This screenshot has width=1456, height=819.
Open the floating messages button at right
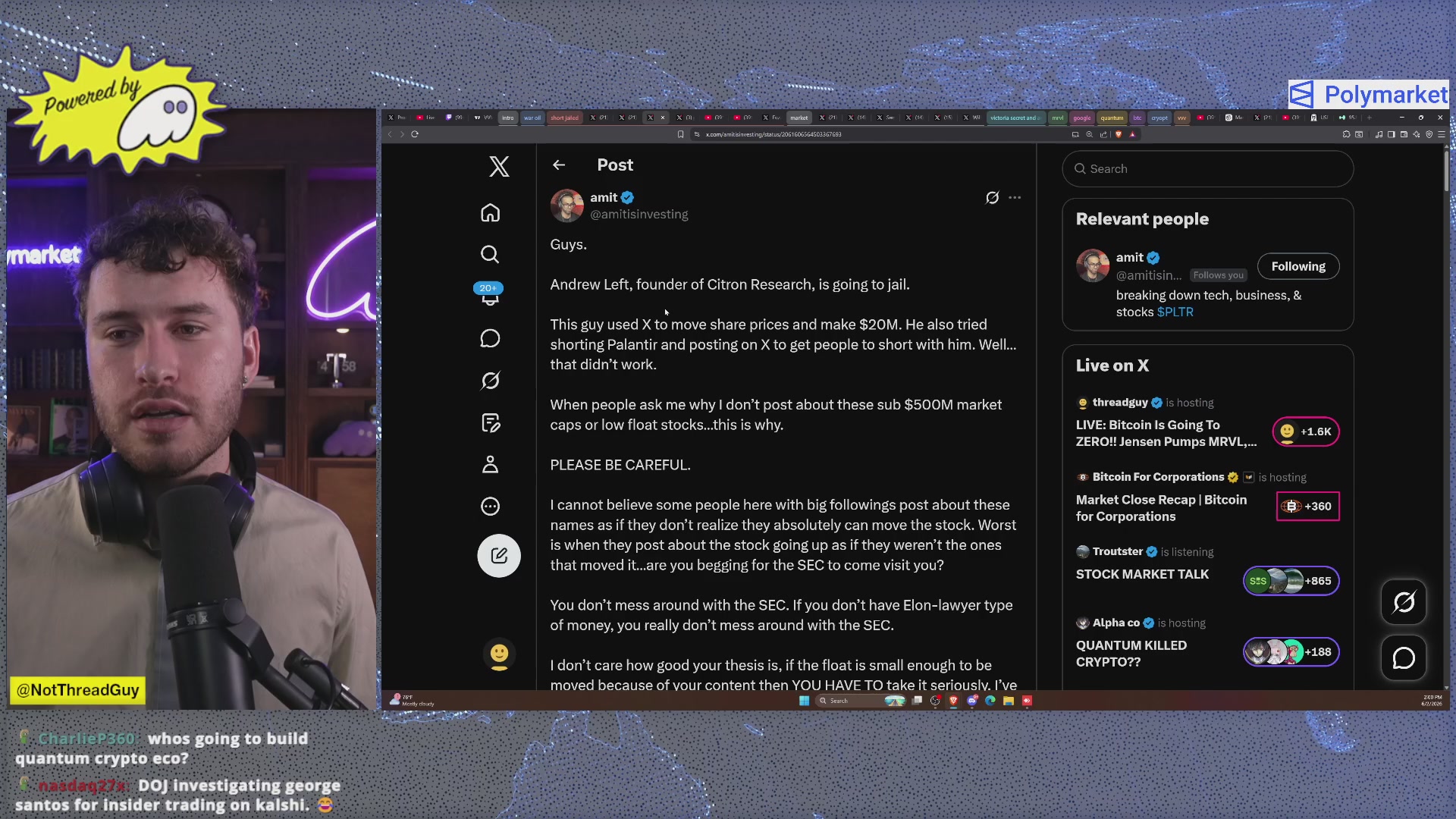[x=1404, y=658]
